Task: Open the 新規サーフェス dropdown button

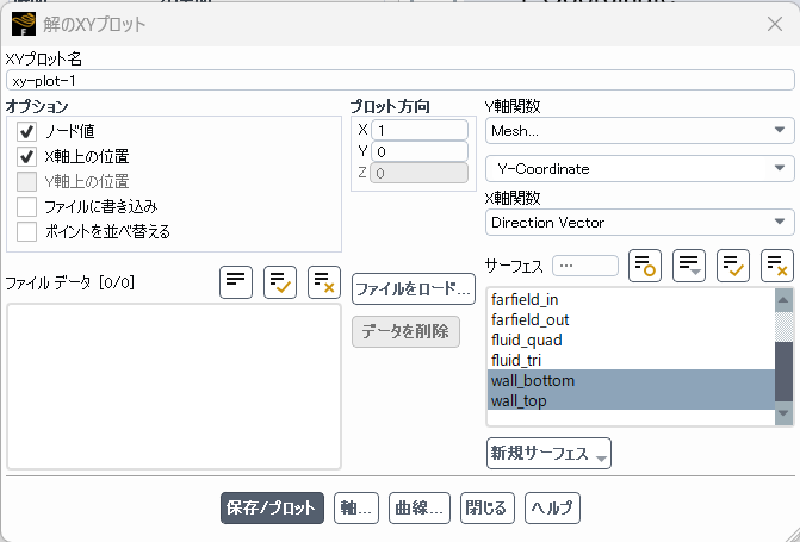Action: 548,454
